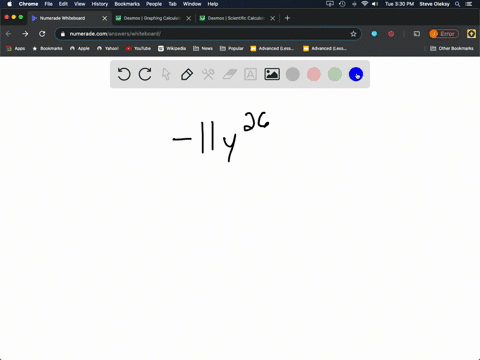480x360 pixels.
Task: Choose the pen drawing tool
Action: (187, 74)
